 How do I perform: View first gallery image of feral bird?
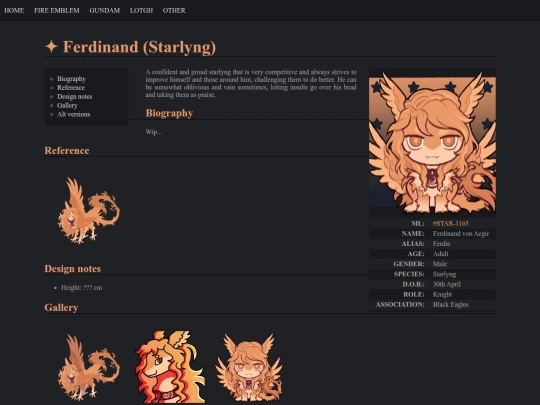89,367
